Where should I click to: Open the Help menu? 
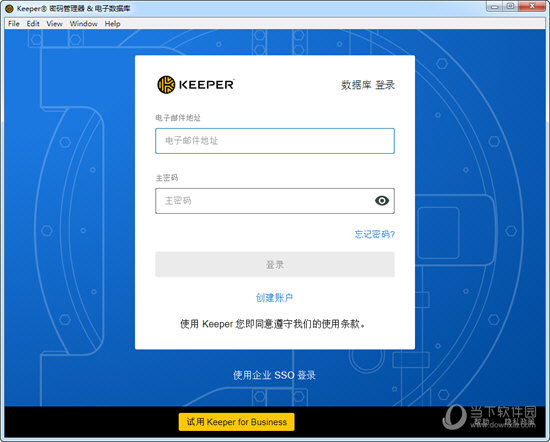pos(112,24)
